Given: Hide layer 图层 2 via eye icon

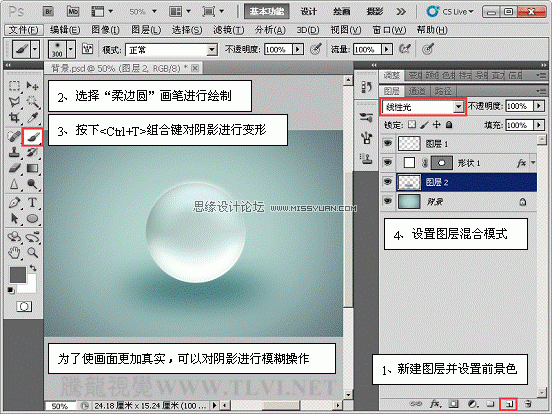Looking at the screenshot, I should (388, 182).
